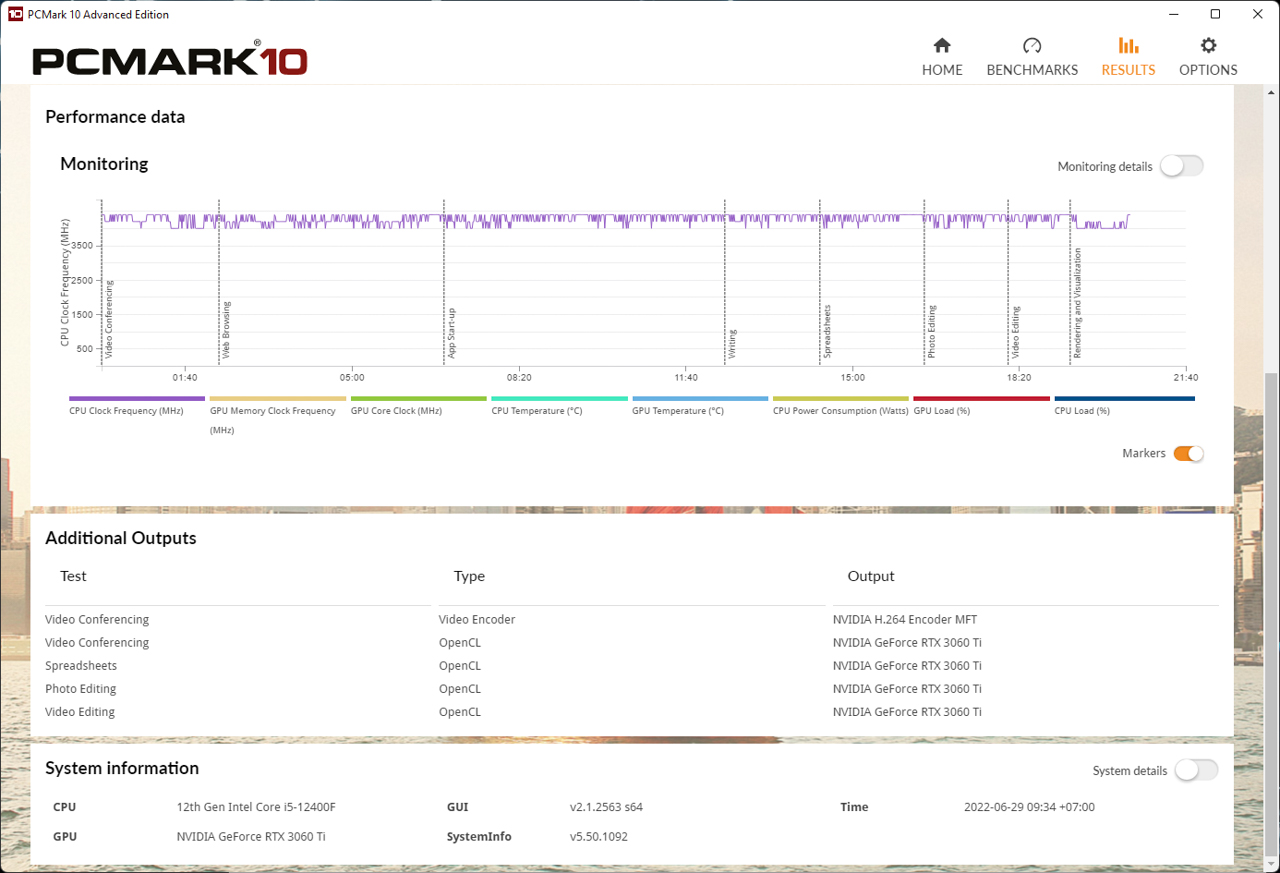Click the Writing chart marker
This screenshot has width=1280, height=873.
[x=732, y=344]
